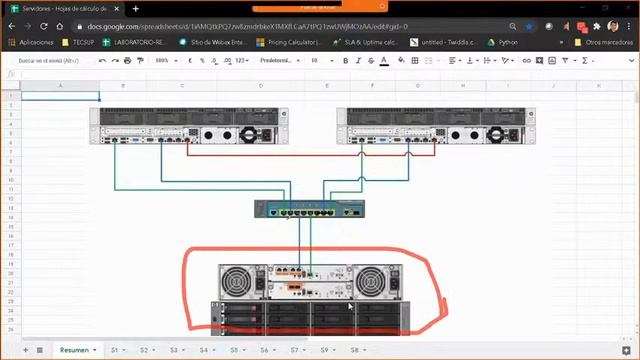Create a filter from toolbar
This screenshot has width=640, height=360.
[x=565, y=60]
